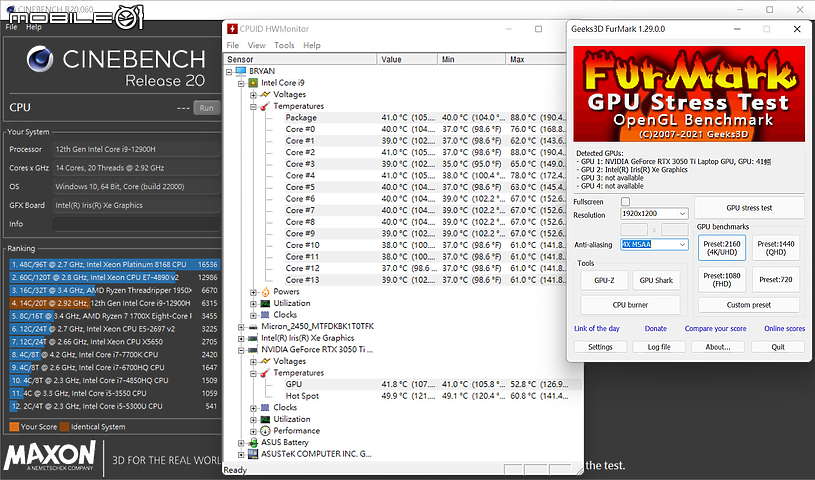Click the Info field in Cinebench
Viewport: 815px width, 480px height.
click(x=136, y=224)
